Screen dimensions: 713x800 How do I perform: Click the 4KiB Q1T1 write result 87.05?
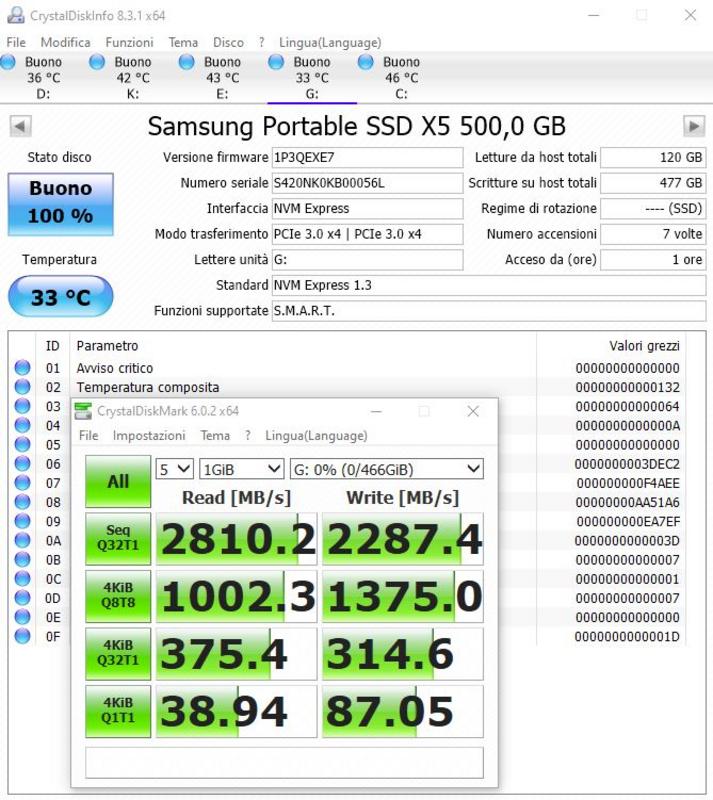point(403,711)
